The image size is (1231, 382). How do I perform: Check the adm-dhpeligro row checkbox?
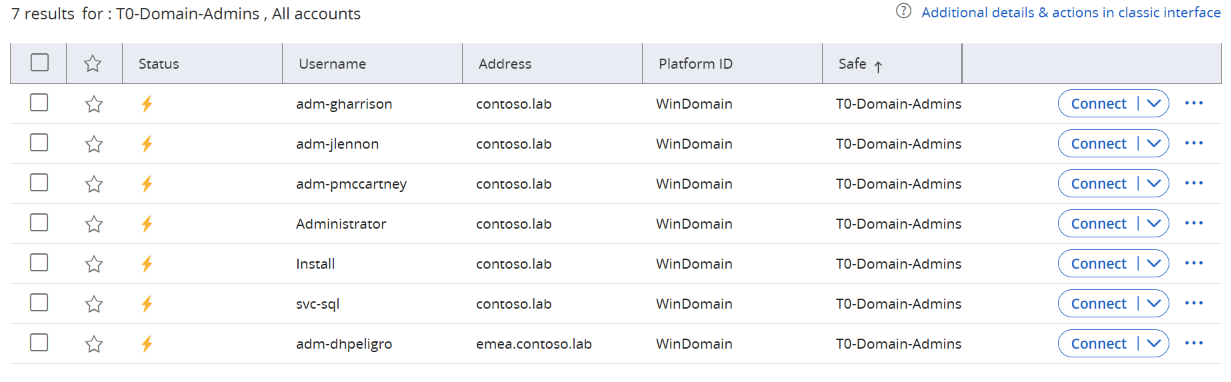coord(39,342)
